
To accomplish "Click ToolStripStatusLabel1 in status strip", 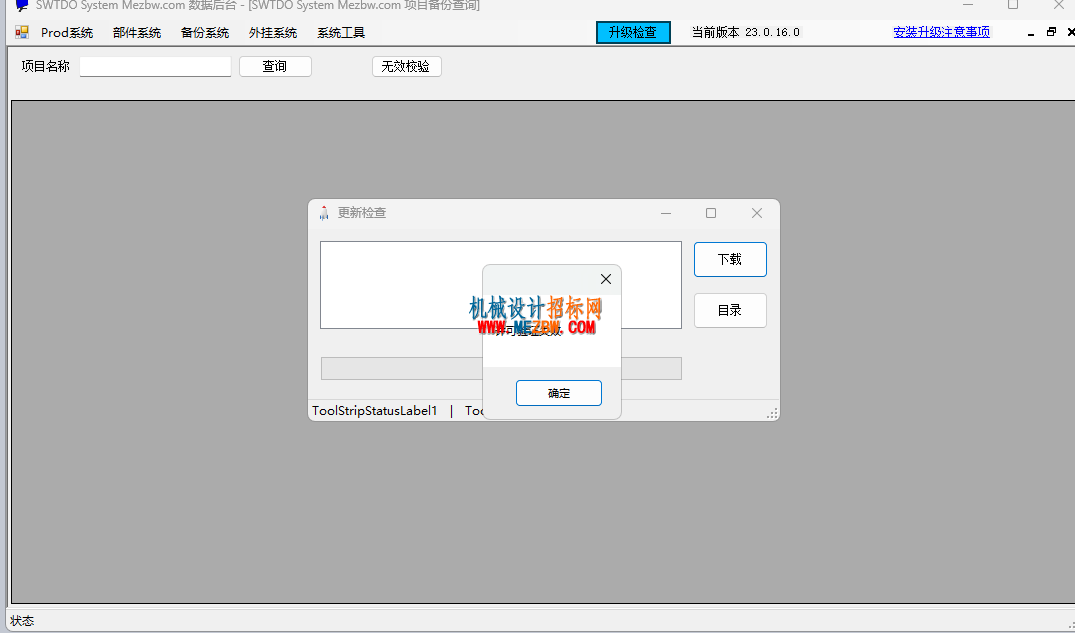I will coord(374,411).
